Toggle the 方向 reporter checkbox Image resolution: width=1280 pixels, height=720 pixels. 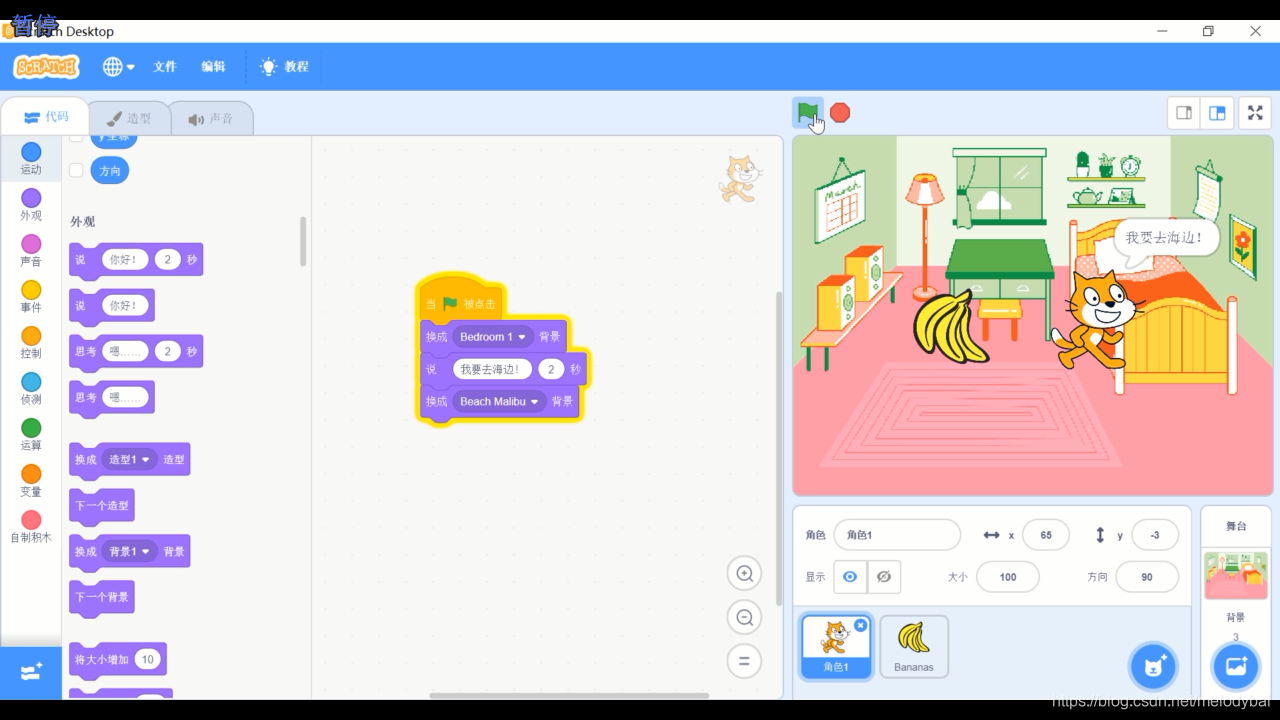pos(76,170)
